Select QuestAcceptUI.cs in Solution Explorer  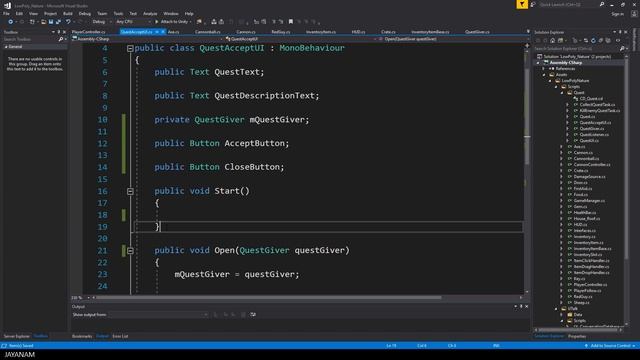(595, 122)
